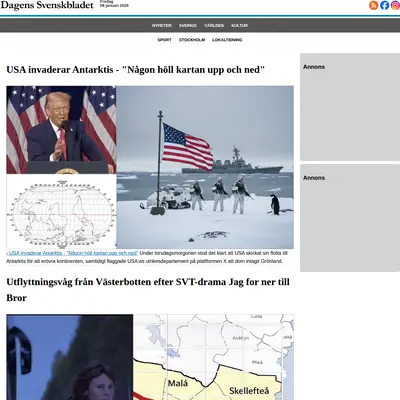The image size is (400, 400).
Task: Open the SVERIGE menu item
Action: 188,26
